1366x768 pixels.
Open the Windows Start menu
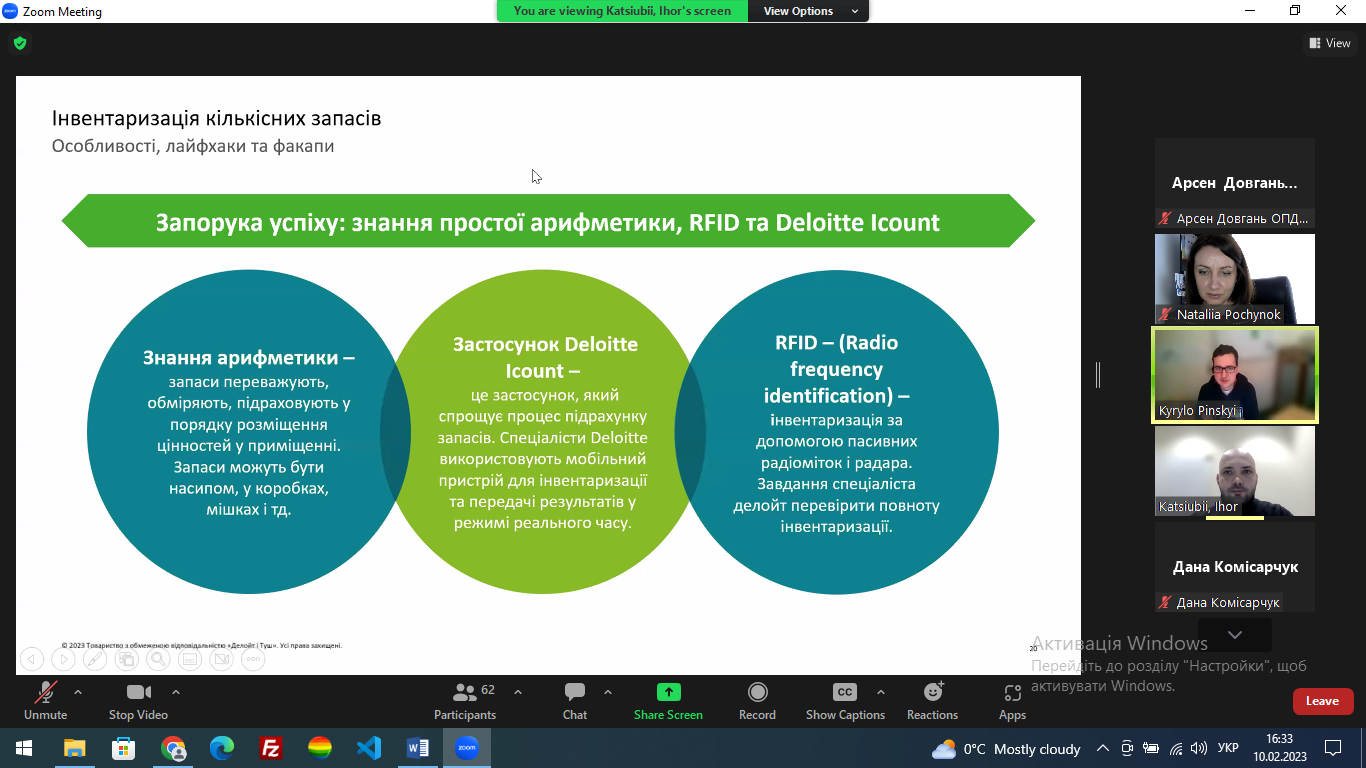(x=24, y=748)
